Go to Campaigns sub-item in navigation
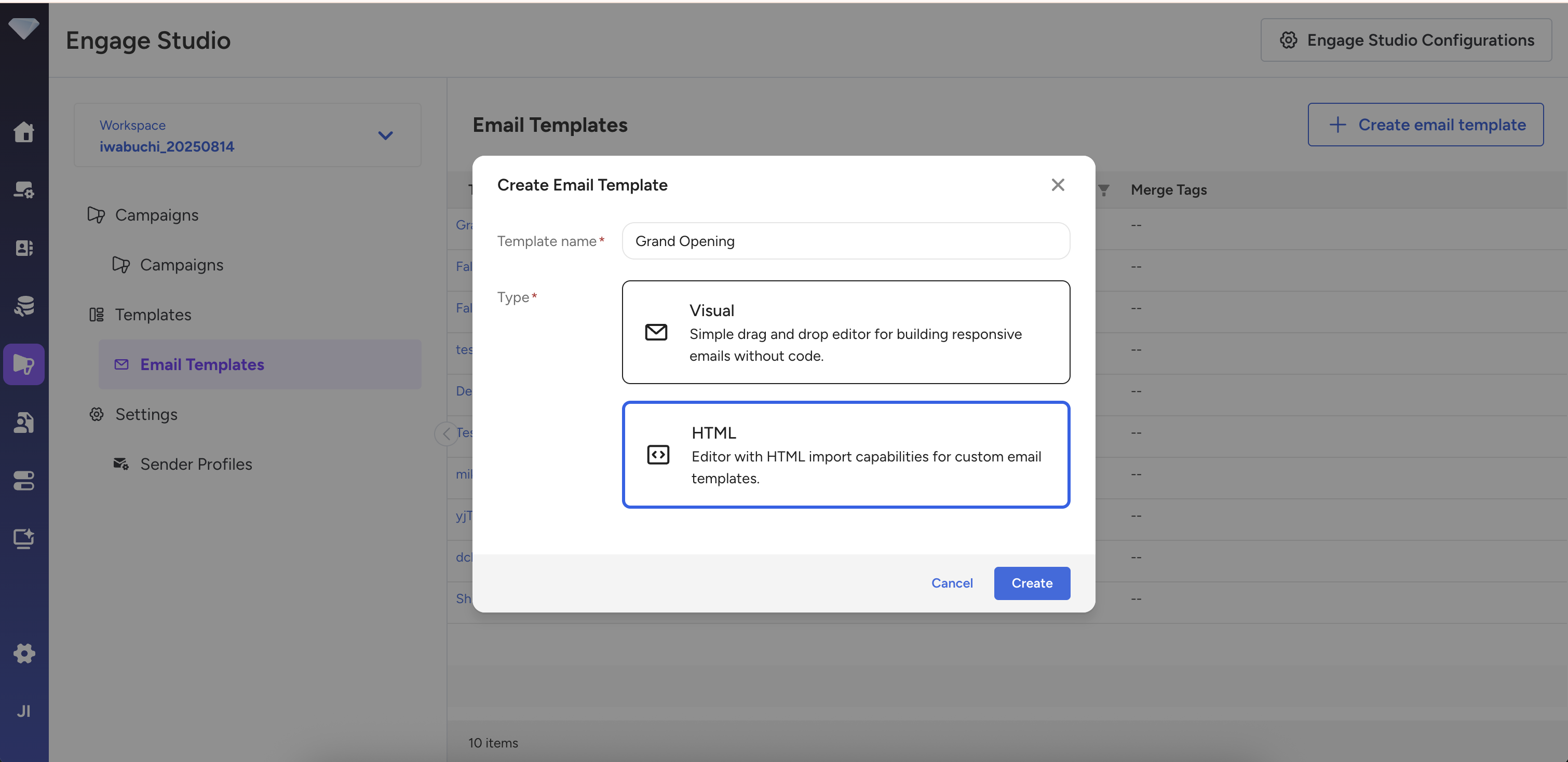The image size is (1568, 762). (x=181, y=265)
